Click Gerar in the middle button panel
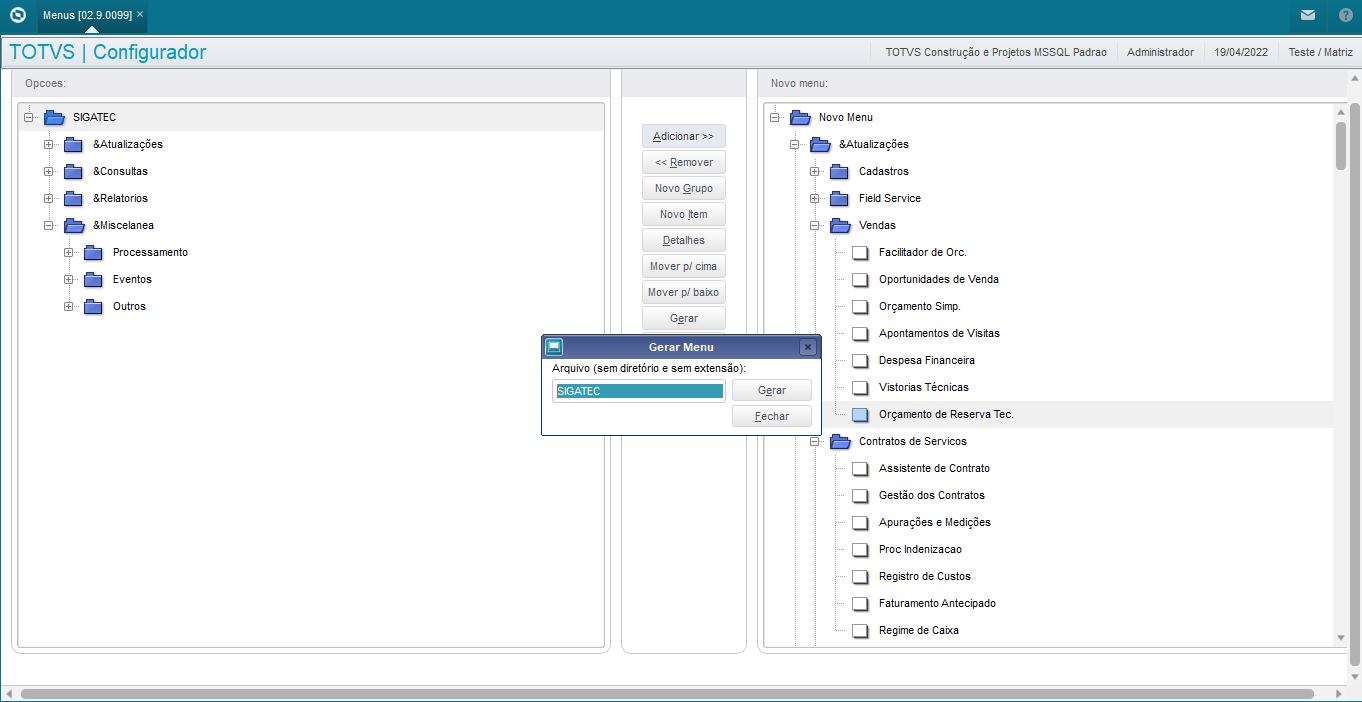The height and width of the screenshot is (702, 1362). [684, 318]
